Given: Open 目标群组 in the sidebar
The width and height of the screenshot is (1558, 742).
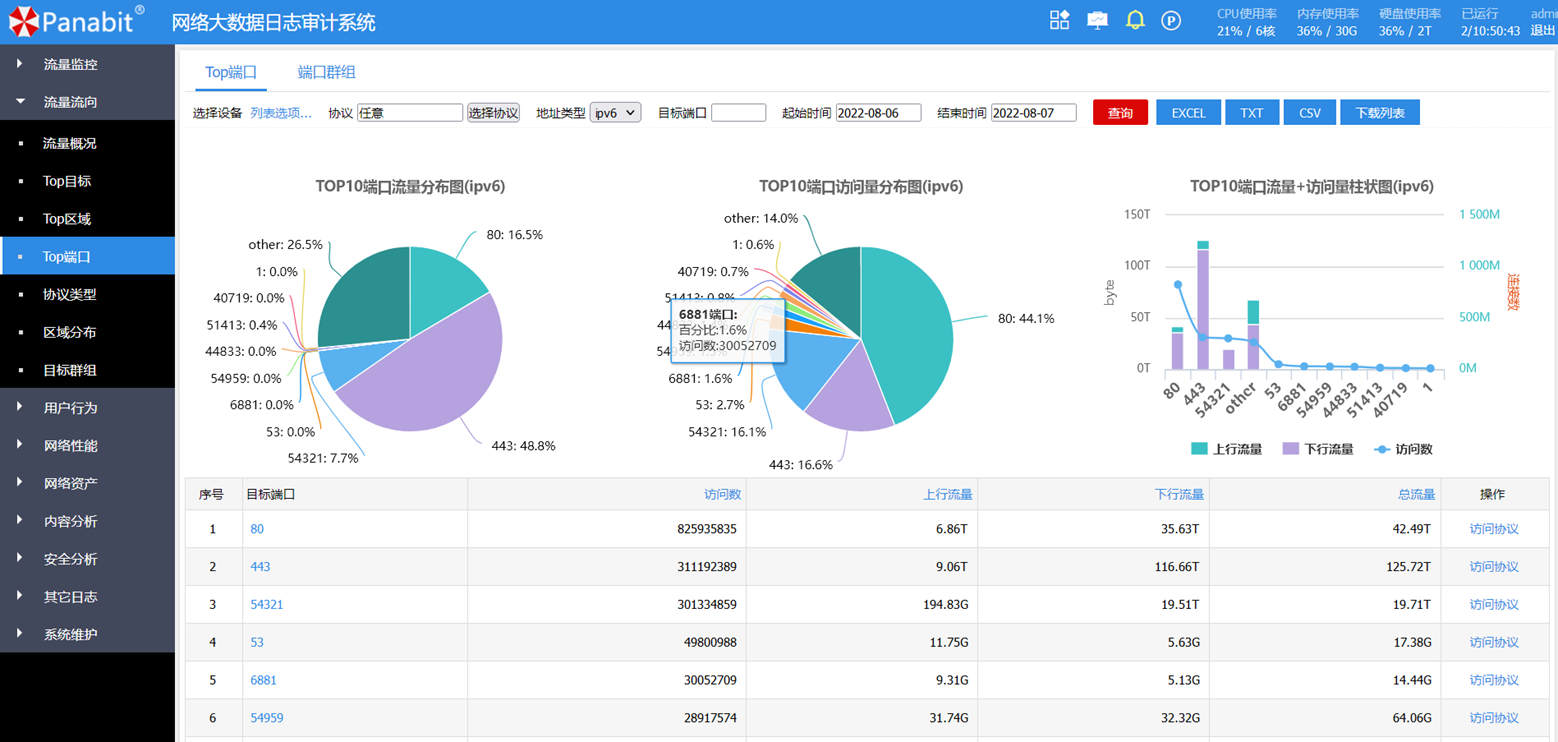Looking at the screenshot, I should (x=87, y=370).
